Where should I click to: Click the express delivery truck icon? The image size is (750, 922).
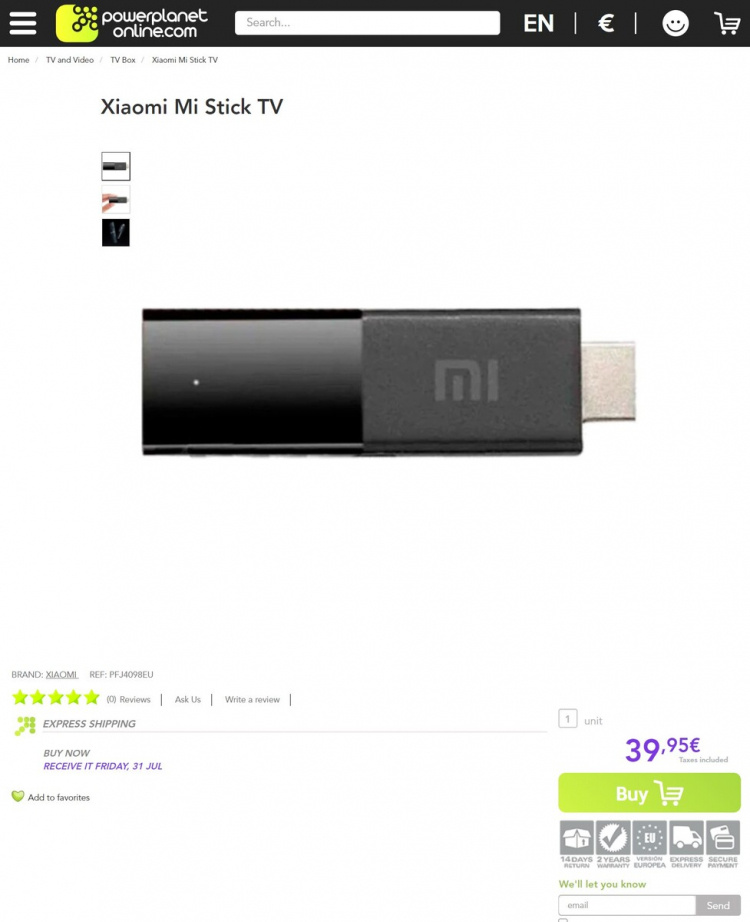(686, 838)
